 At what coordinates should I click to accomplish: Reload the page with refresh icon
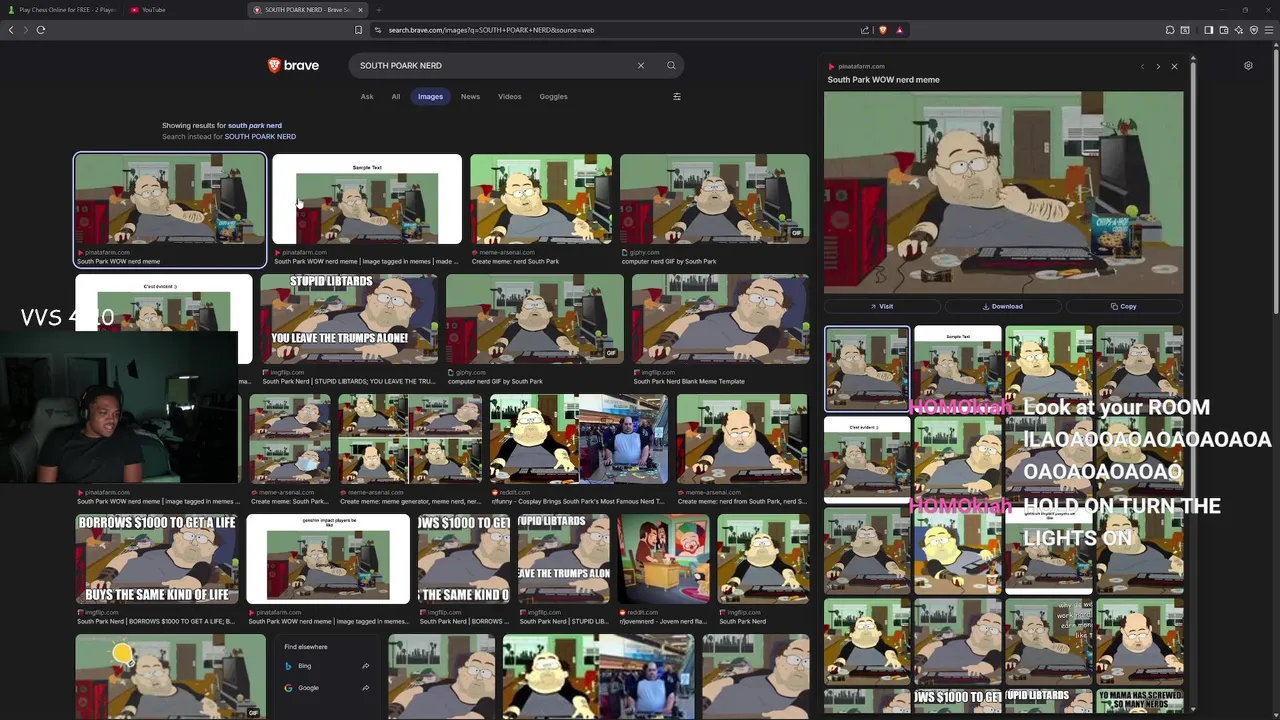41,30
